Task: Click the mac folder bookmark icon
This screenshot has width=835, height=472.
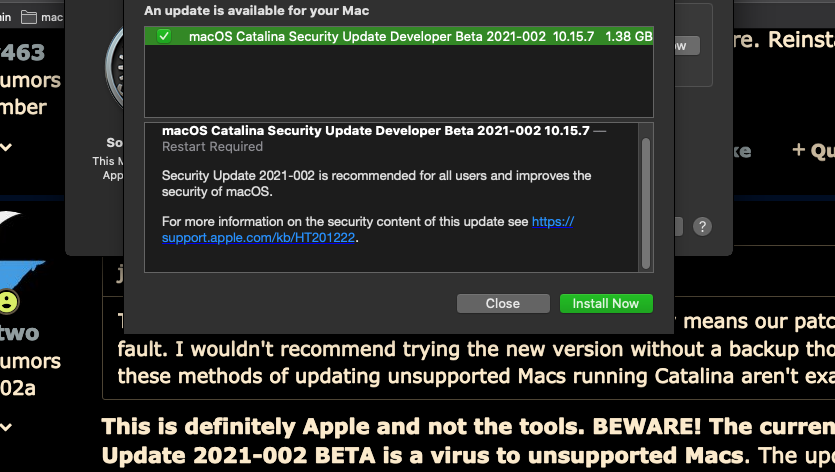Action: (x=29, y=17)
